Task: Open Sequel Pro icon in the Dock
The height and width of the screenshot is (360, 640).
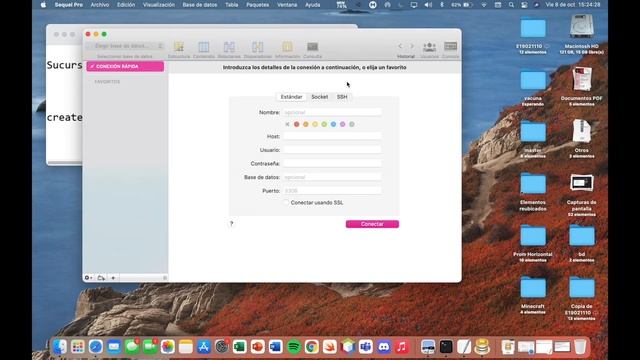Action: pos(482,347)
